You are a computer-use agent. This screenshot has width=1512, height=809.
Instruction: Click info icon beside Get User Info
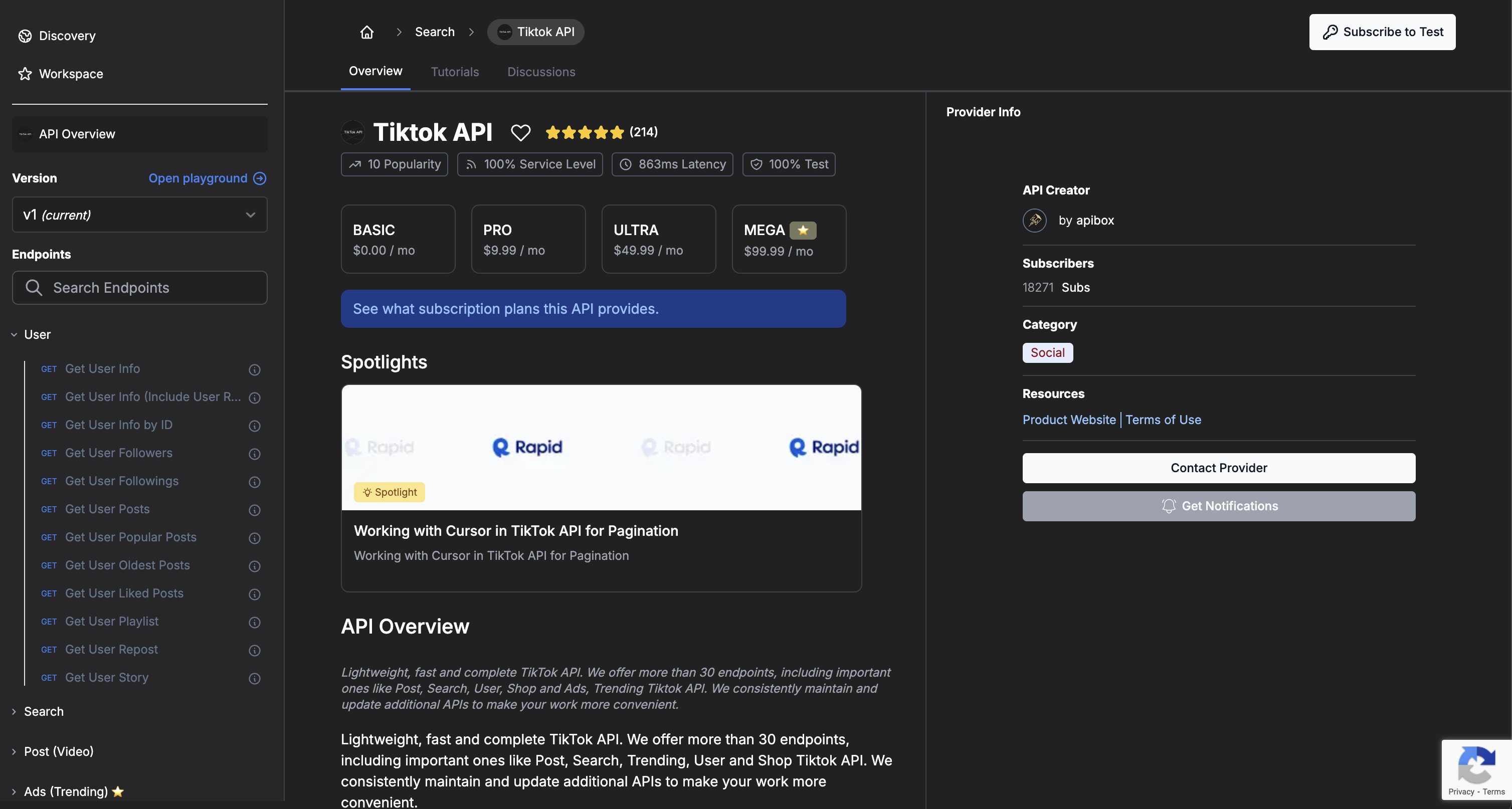pyautogui.click(x=254, y=369)
